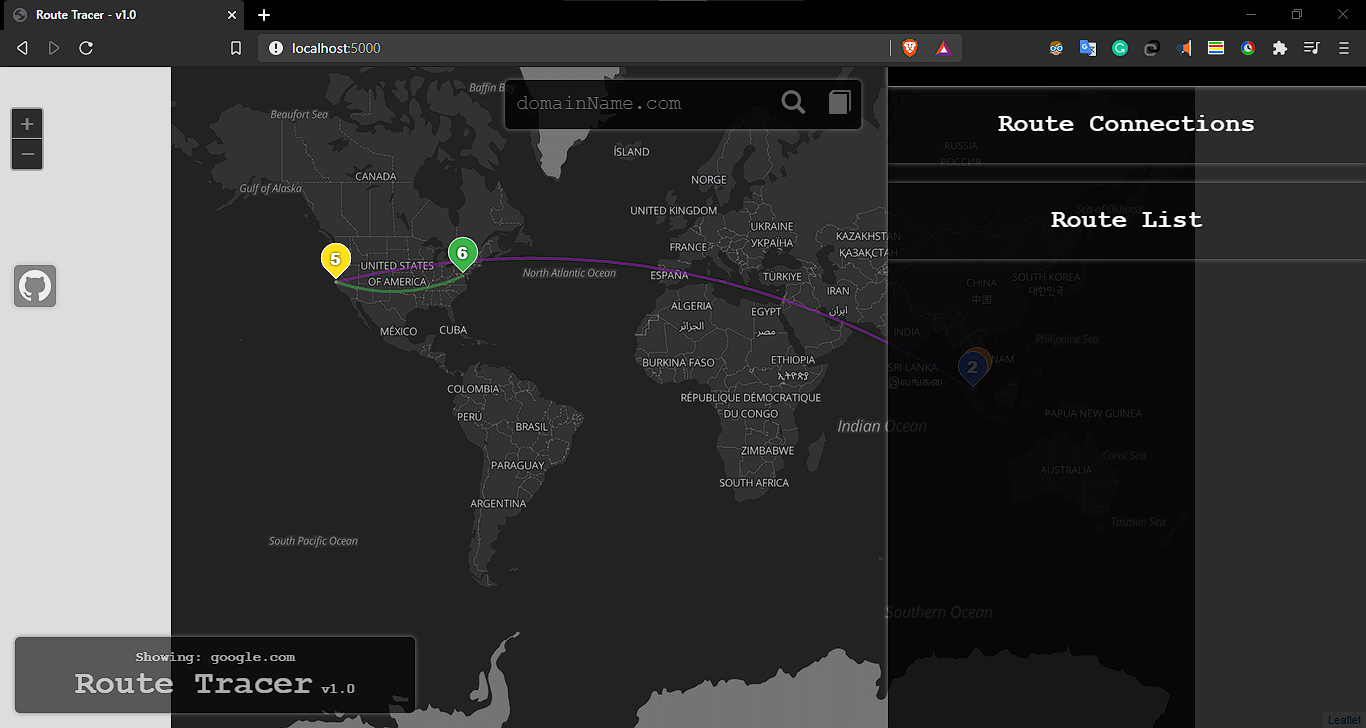The image size is (1366, 728).
Task: Click the UNITED STATES OF AMERICA map label
Action: point(397,274)
